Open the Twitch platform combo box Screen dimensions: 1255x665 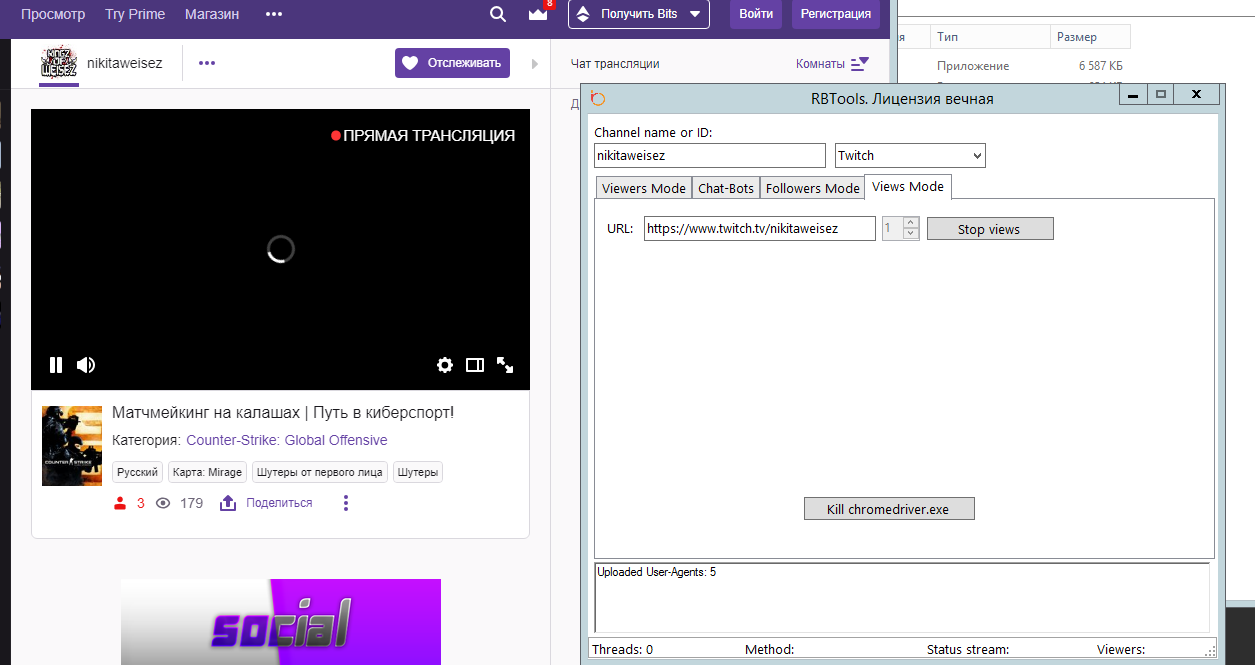910,155
